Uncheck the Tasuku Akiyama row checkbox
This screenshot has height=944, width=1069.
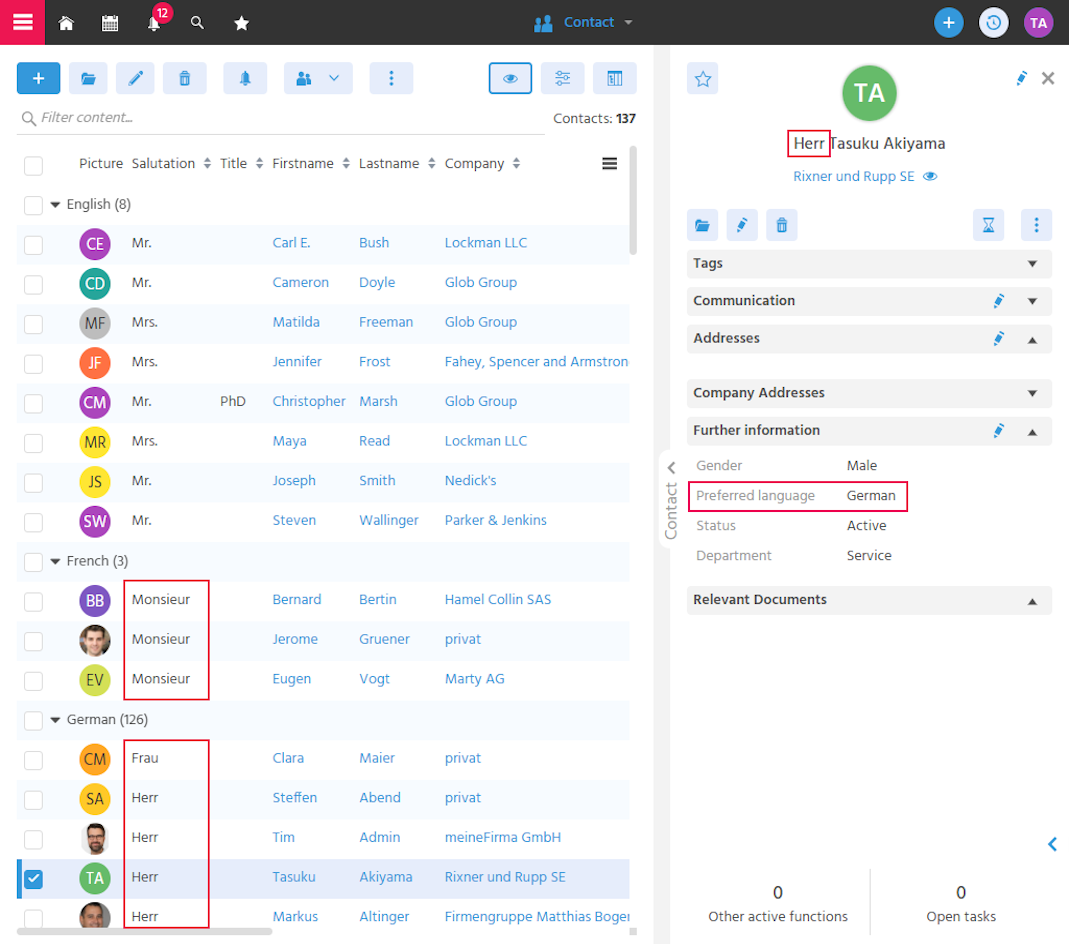[33, 879]
